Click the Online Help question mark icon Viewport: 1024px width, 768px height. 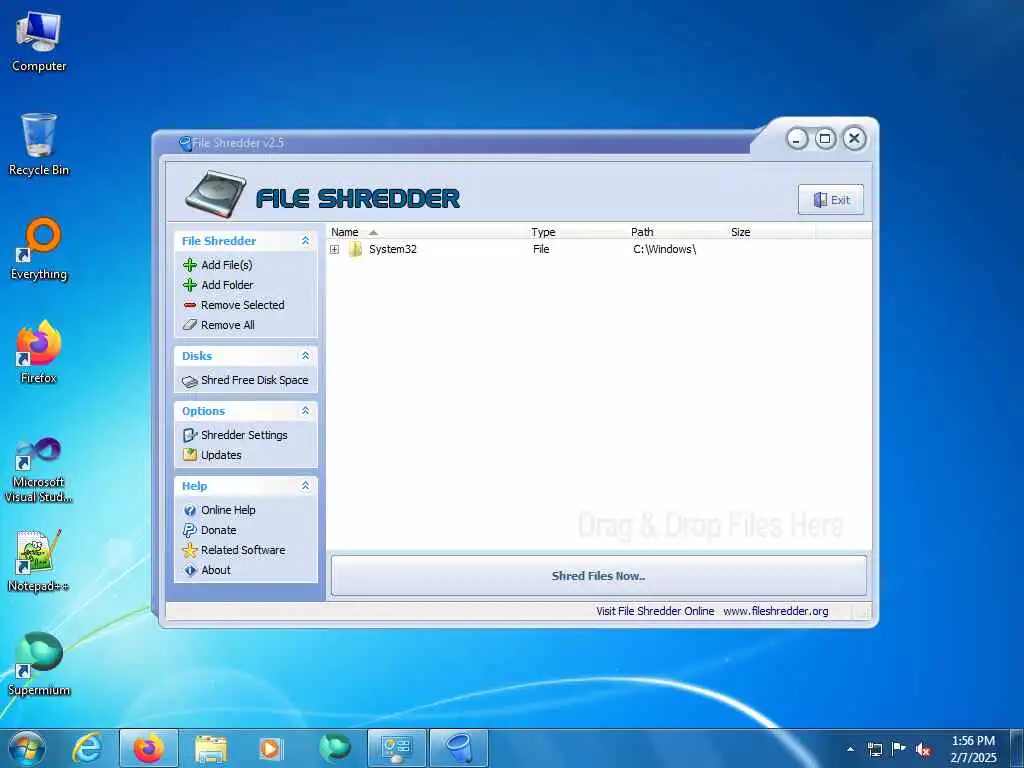[190, 510]
